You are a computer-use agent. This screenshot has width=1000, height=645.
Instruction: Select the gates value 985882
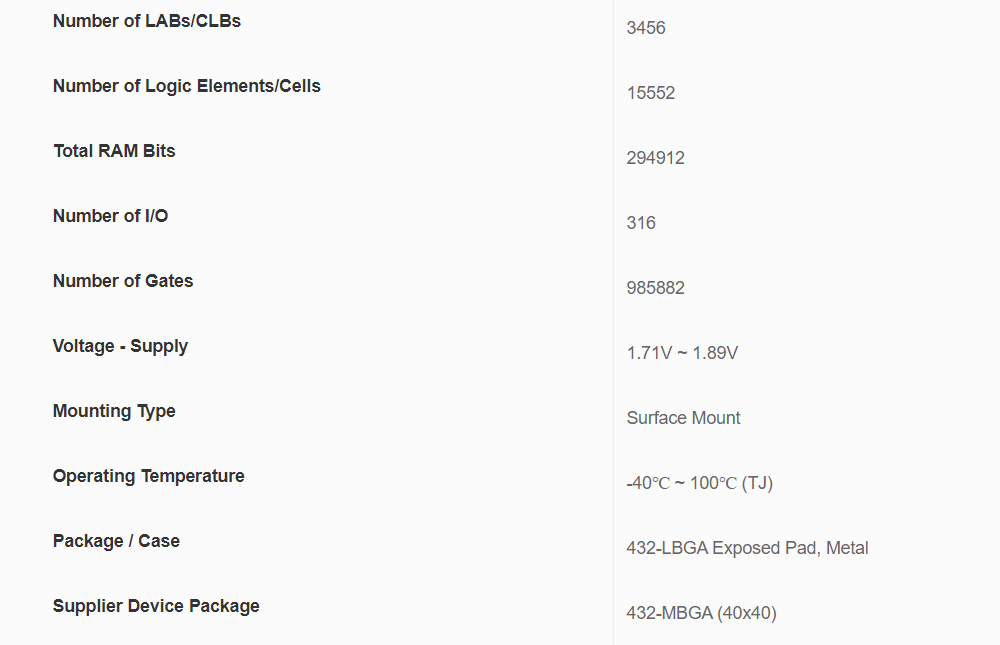(x=656, y=288)
